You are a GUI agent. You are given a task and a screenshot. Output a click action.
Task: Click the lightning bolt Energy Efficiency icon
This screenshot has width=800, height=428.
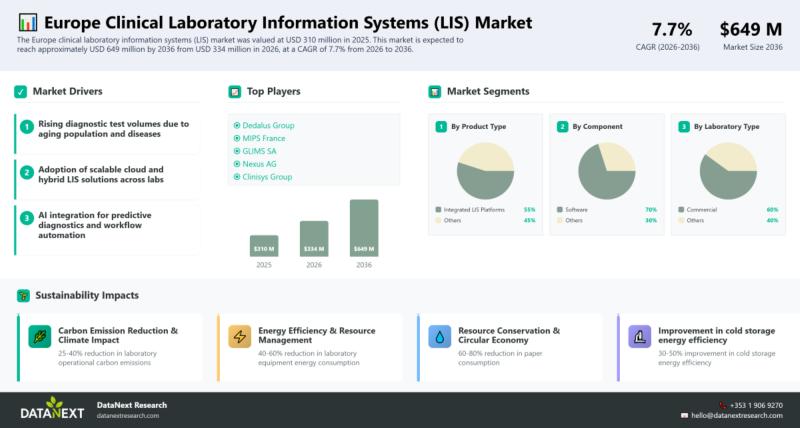[240, 337]
